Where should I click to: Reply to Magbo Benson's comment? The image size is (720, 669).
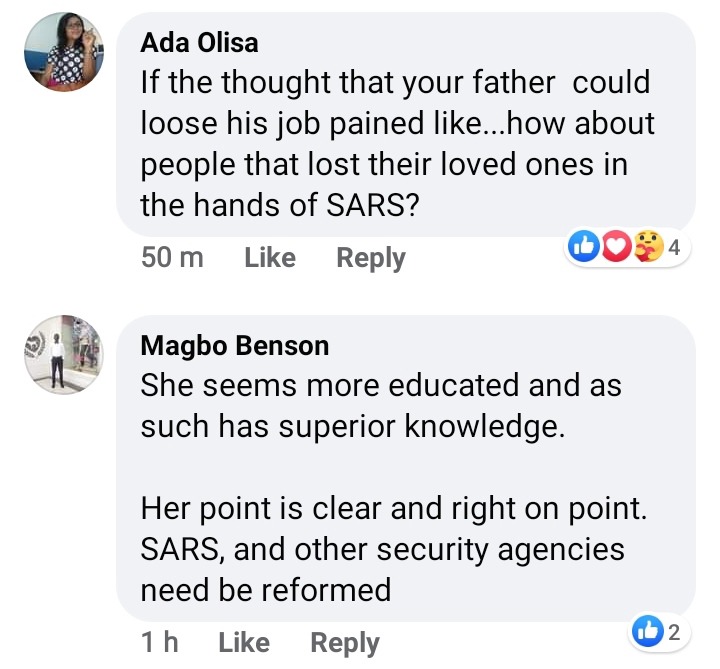(345, 643)
